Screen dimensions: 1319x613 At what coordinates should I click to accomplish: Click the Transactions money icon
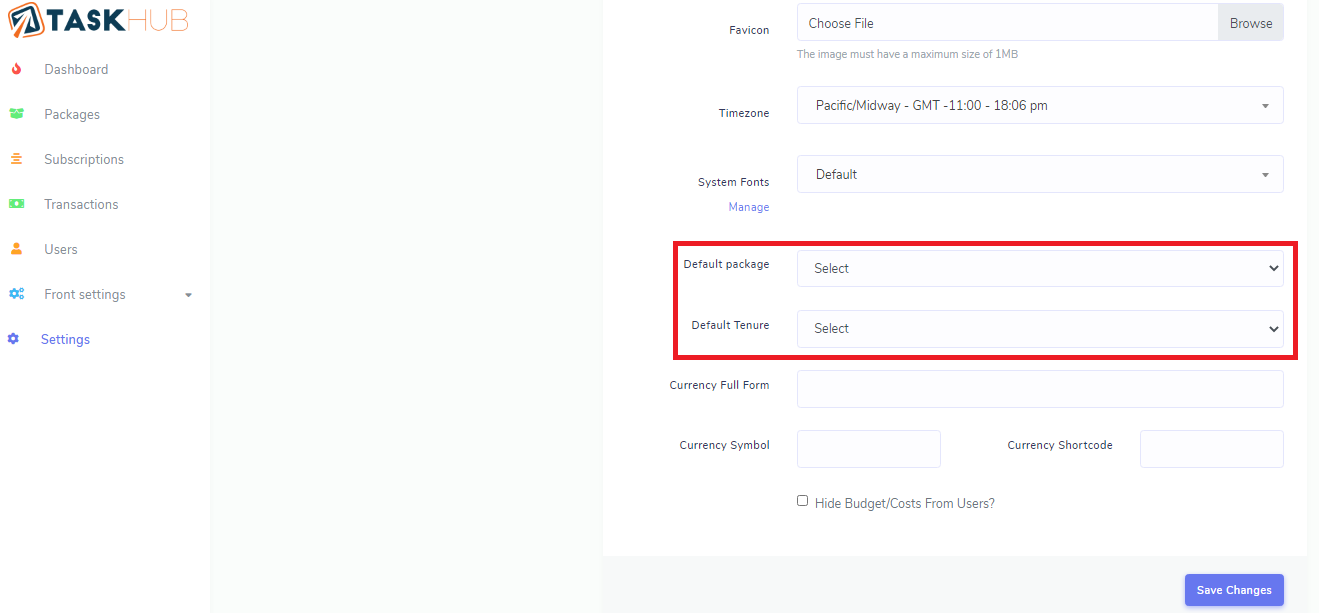click(x=16, y=204)
